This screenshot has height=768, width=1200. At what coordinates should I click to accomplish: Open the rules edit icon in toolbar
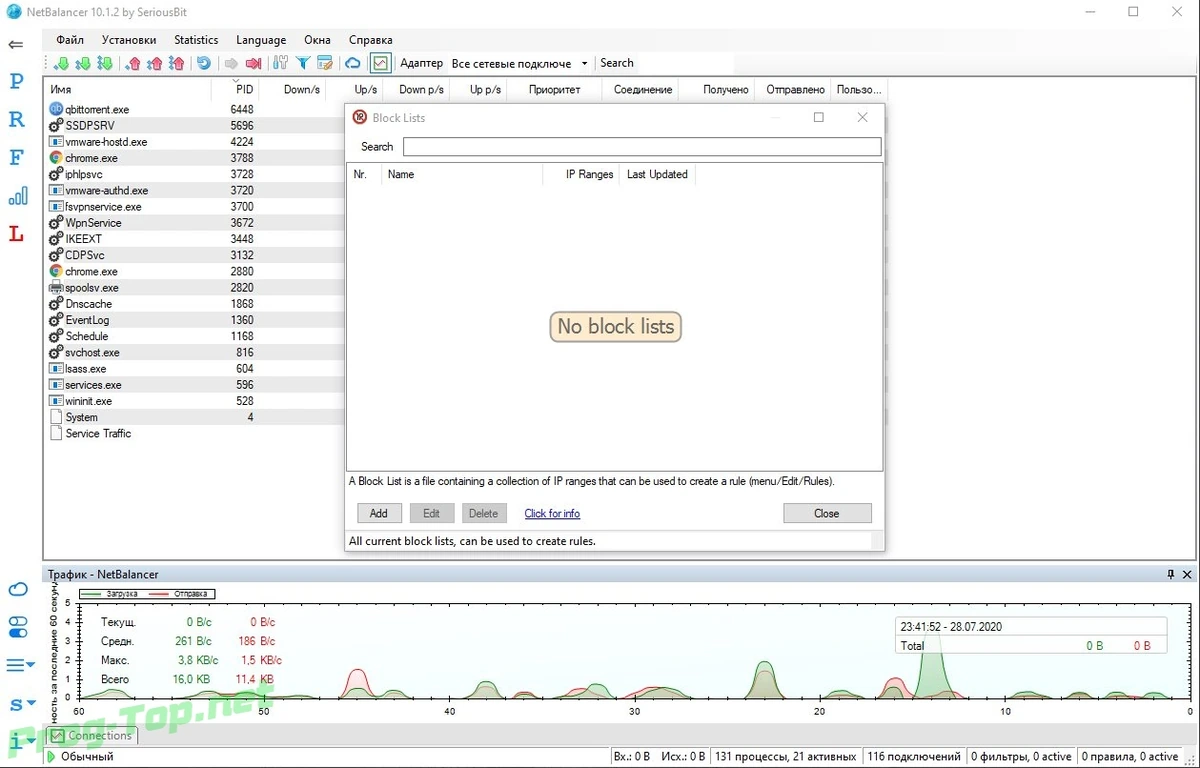[x=325, y=64]
